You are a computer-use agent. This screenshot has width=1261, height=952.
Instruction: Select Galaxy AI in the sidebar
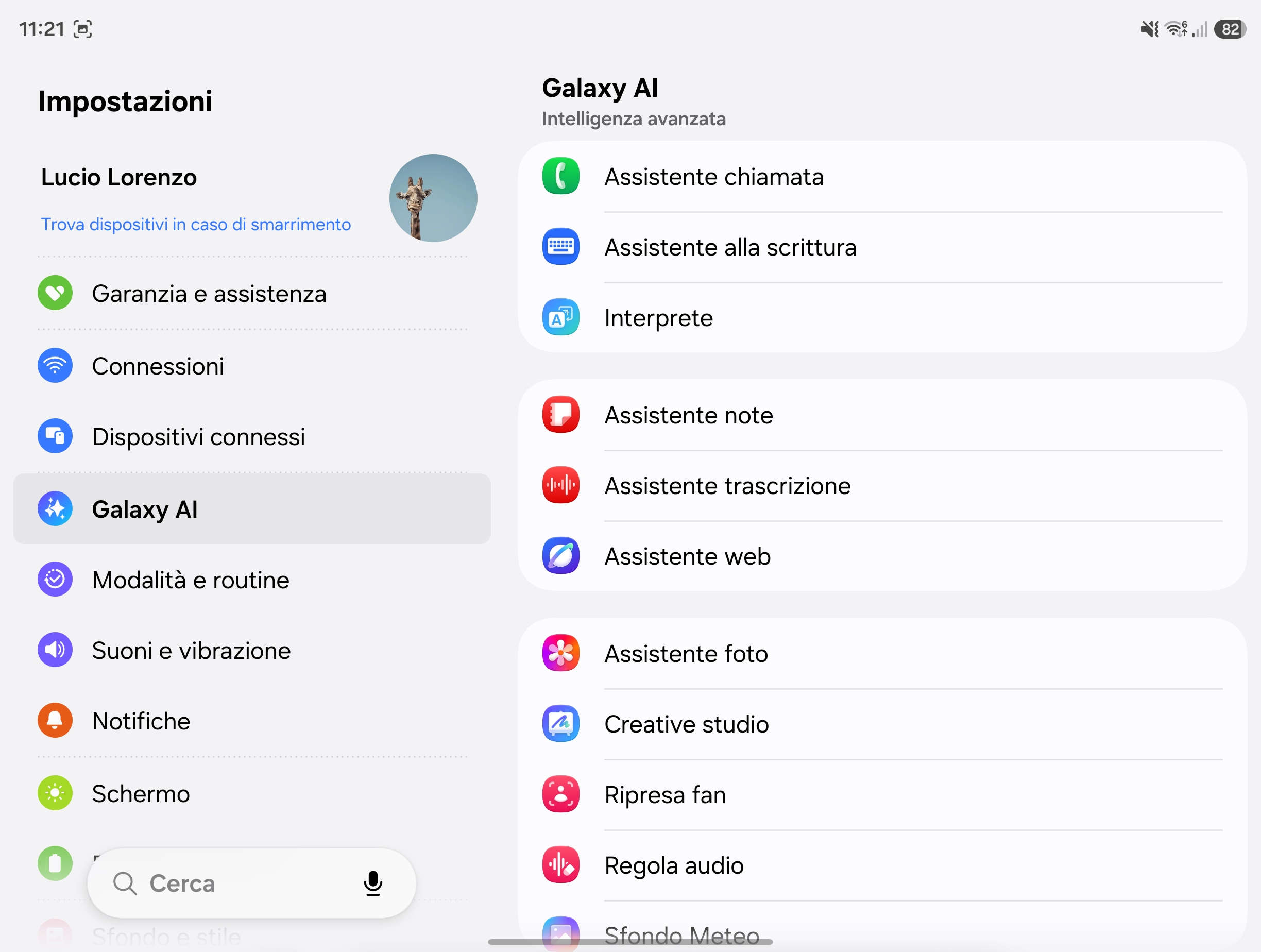pyautogui.click(x=252, y=509)
